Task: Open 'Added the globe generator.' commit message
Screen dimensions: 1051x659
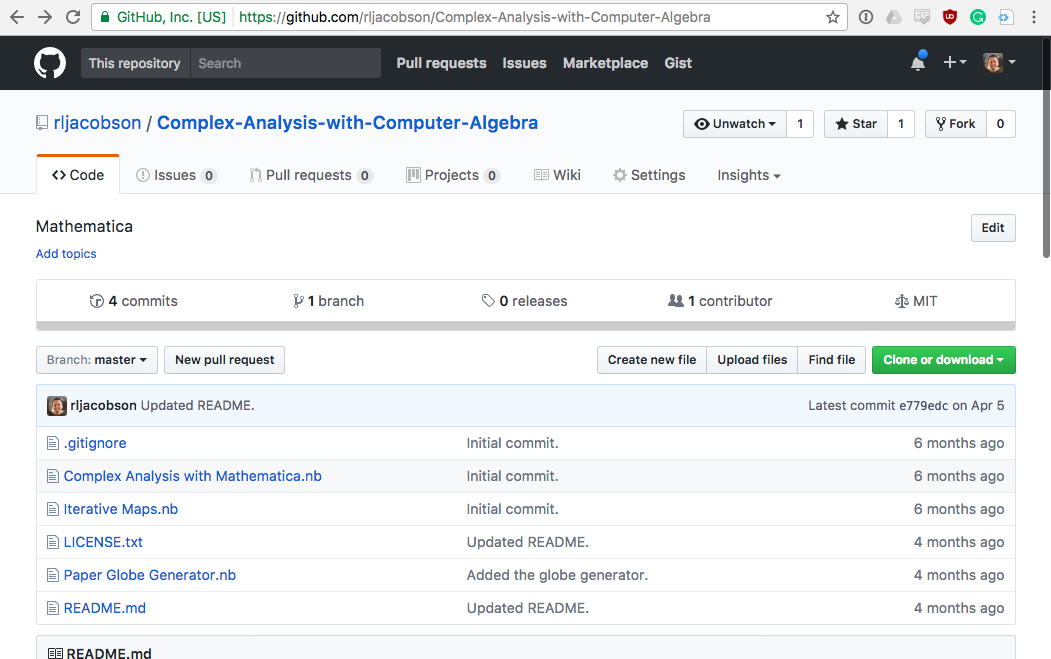Action: (x=557, y=575)
